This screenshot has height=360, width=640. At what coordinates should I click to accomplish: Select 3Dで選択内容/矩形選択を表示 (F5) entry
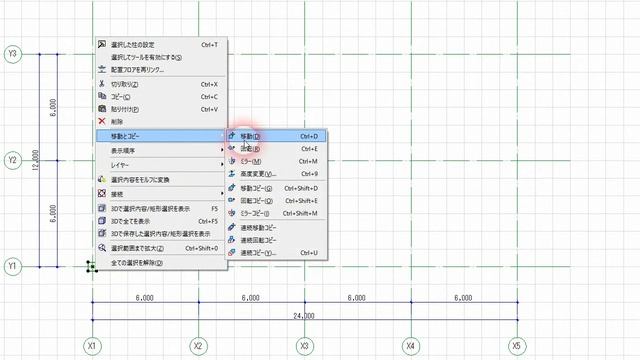point(161,209)
